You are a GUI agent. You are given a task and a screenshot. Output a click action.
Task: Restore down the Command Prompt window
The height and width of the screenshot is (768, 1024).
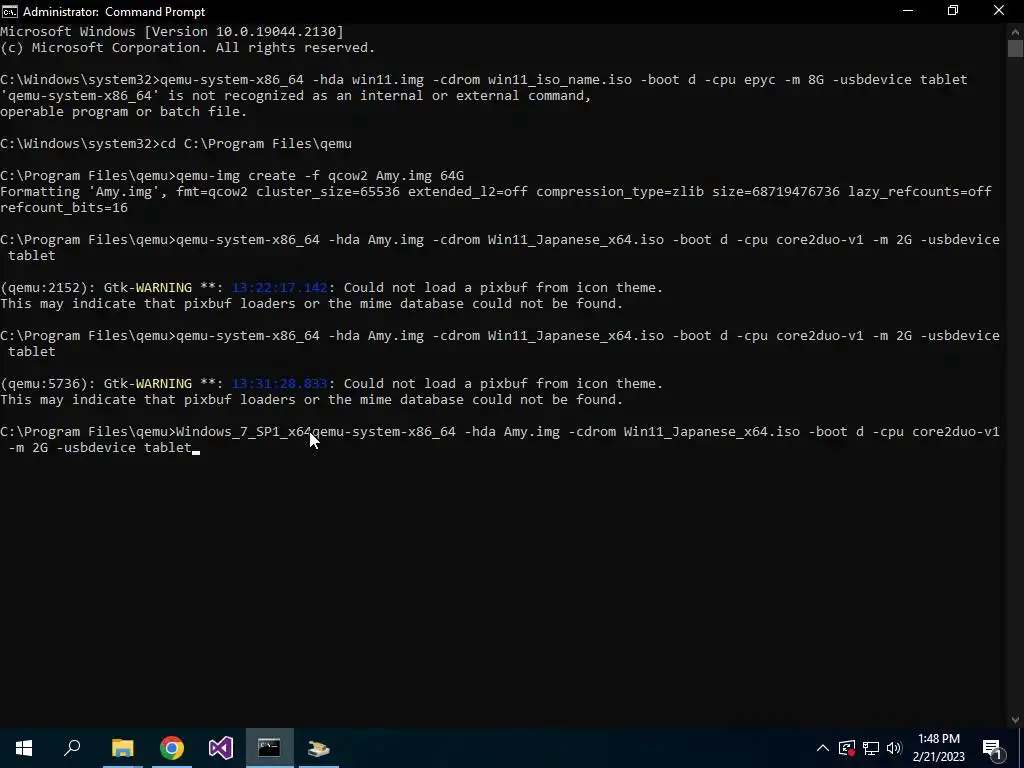click(x=953, y=11)
